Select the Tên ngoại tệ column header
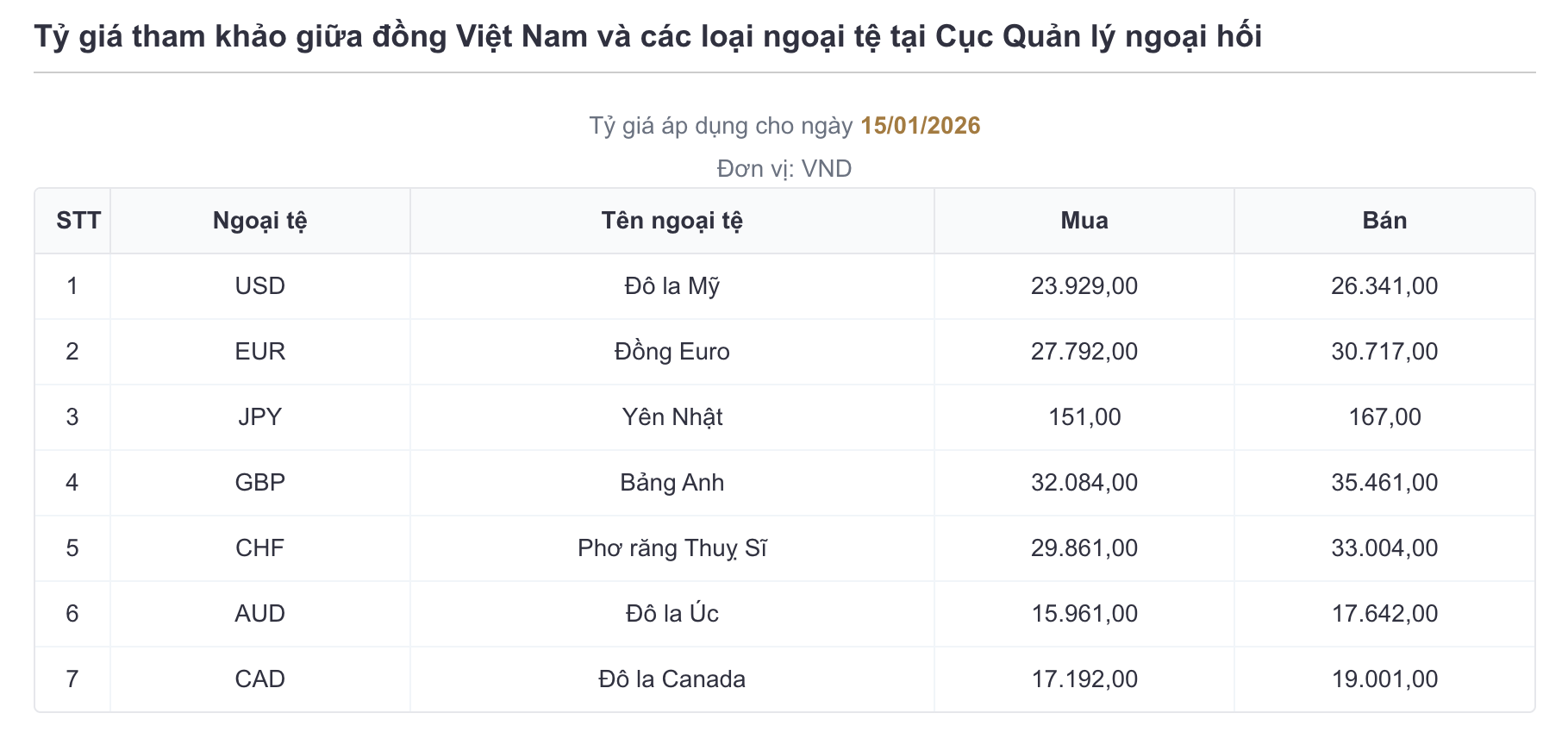 672,221
